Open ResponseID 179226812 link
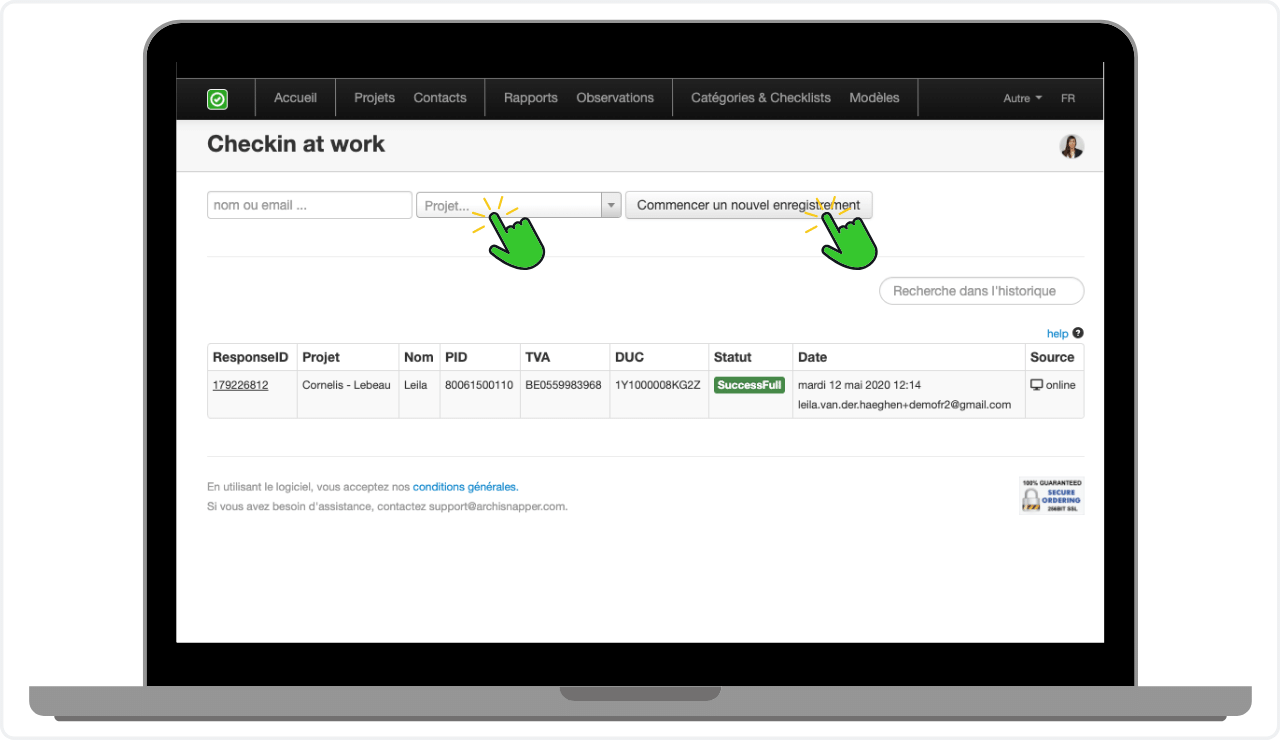Viewport: 1280px width, 740px height. tap(240, 385)
